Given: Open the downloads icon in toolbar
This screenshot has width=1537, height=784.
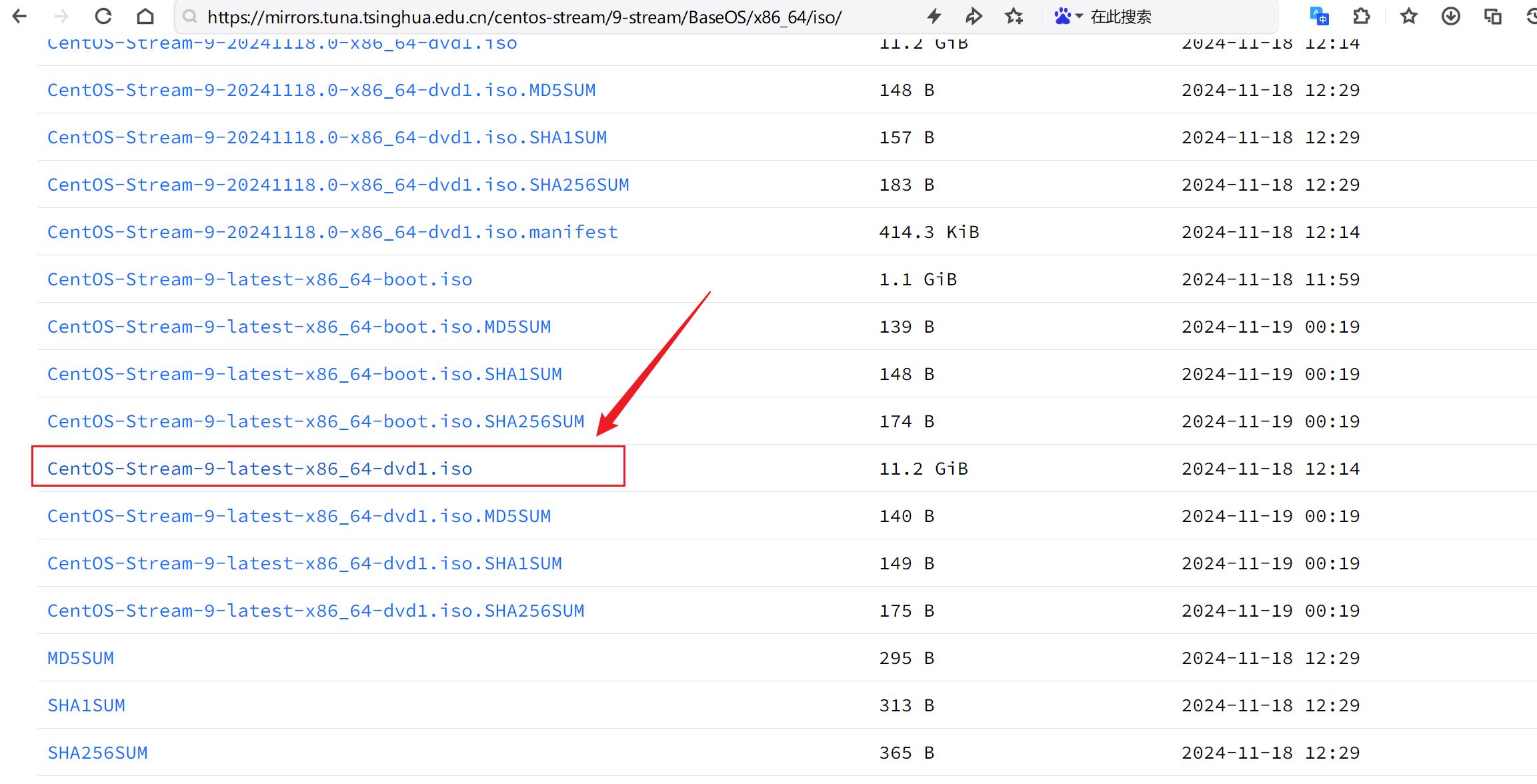Looking at the screenshot, I should pos(1450,16).
